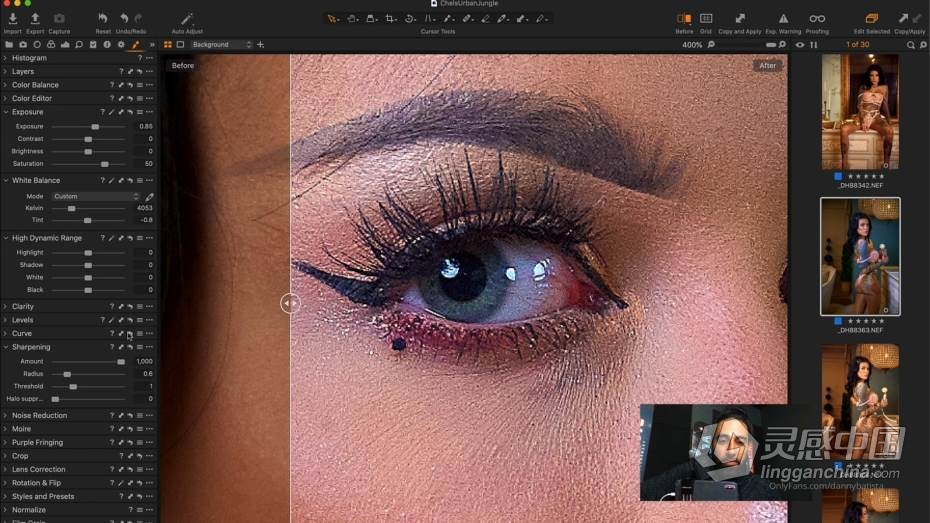Open the Capture camera tool tab
Viewport: 930px width, 523px height.
point(23,44)
